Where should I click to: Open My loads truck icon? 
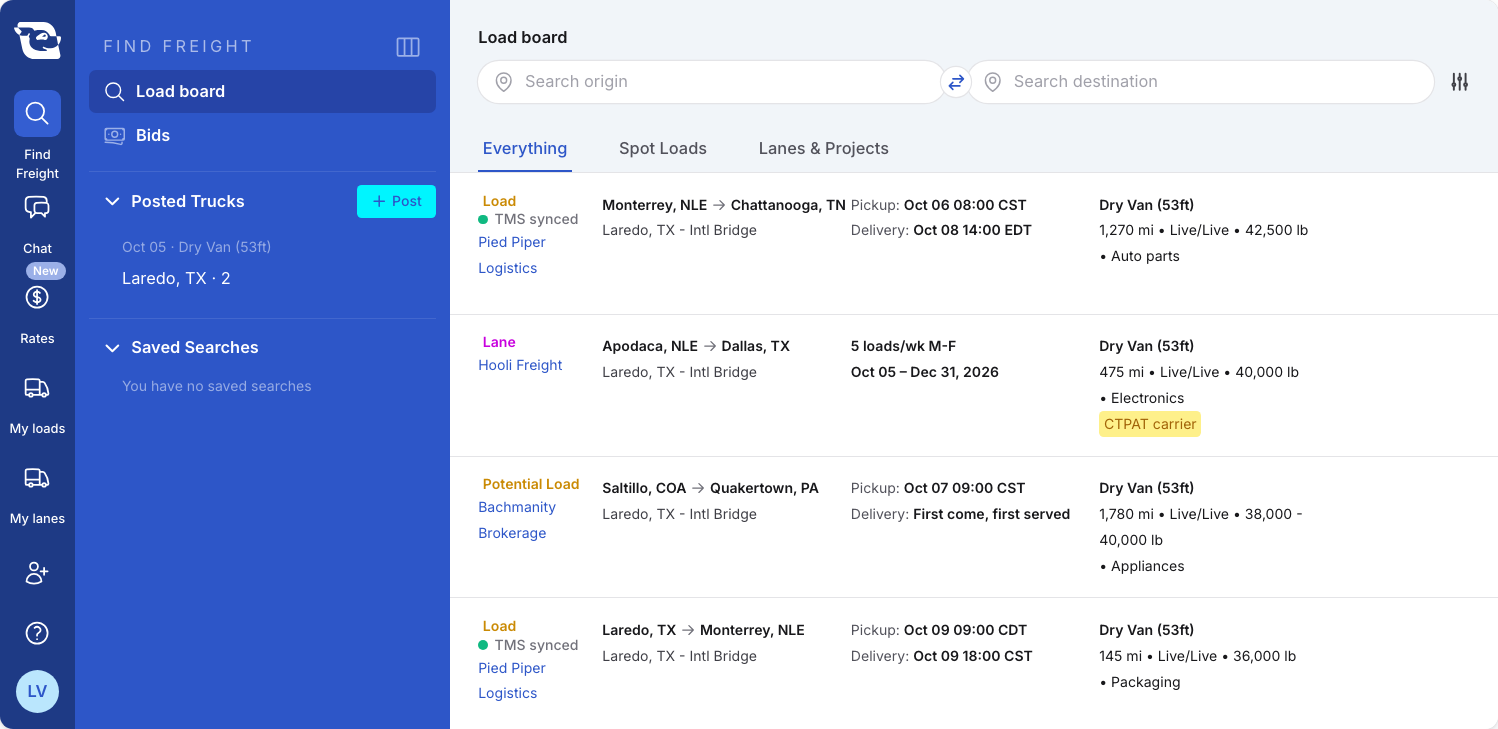click(37, 388)
